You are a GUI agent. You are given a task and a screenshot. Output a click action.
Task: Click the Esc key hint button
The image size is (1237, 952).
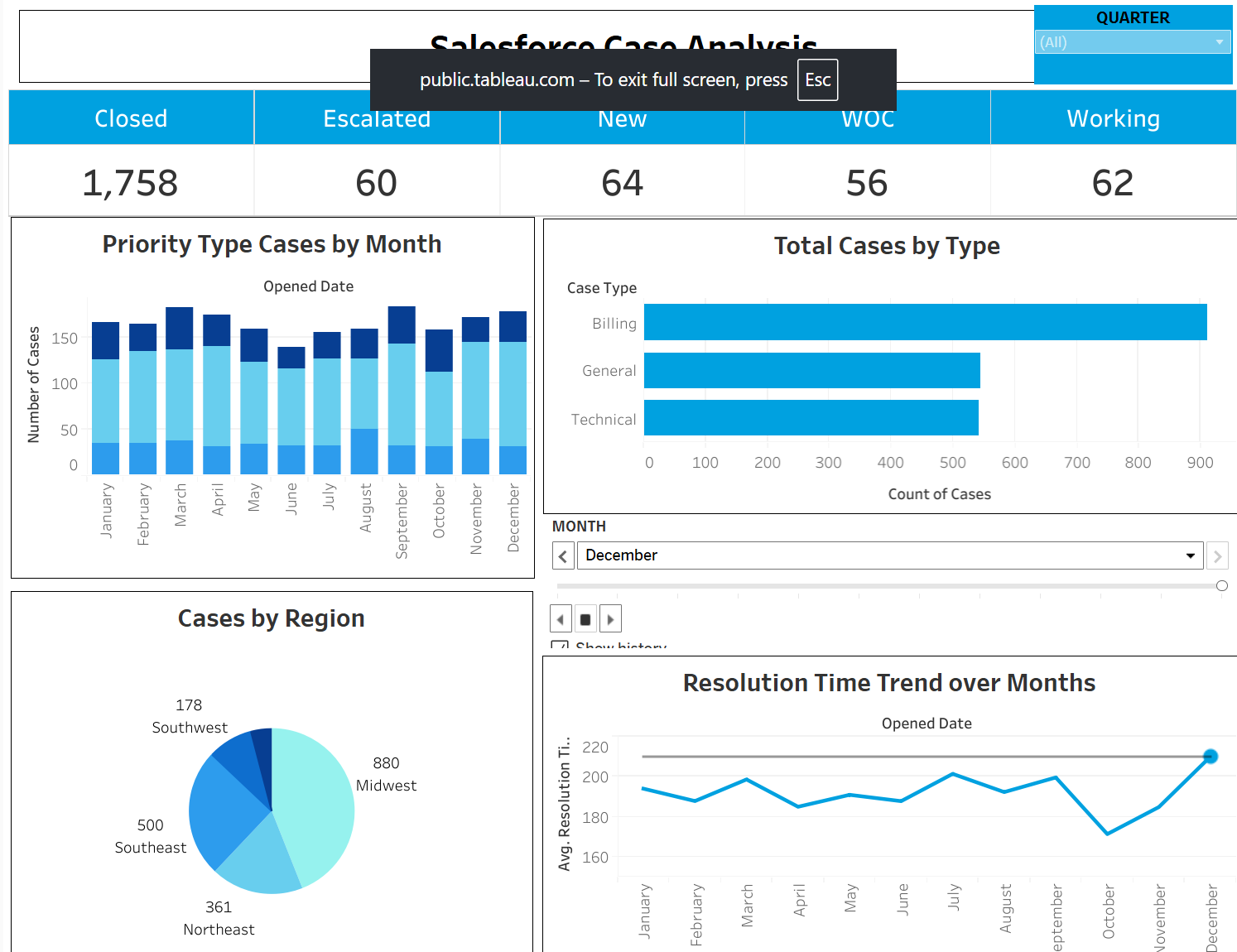click(817, 79)
